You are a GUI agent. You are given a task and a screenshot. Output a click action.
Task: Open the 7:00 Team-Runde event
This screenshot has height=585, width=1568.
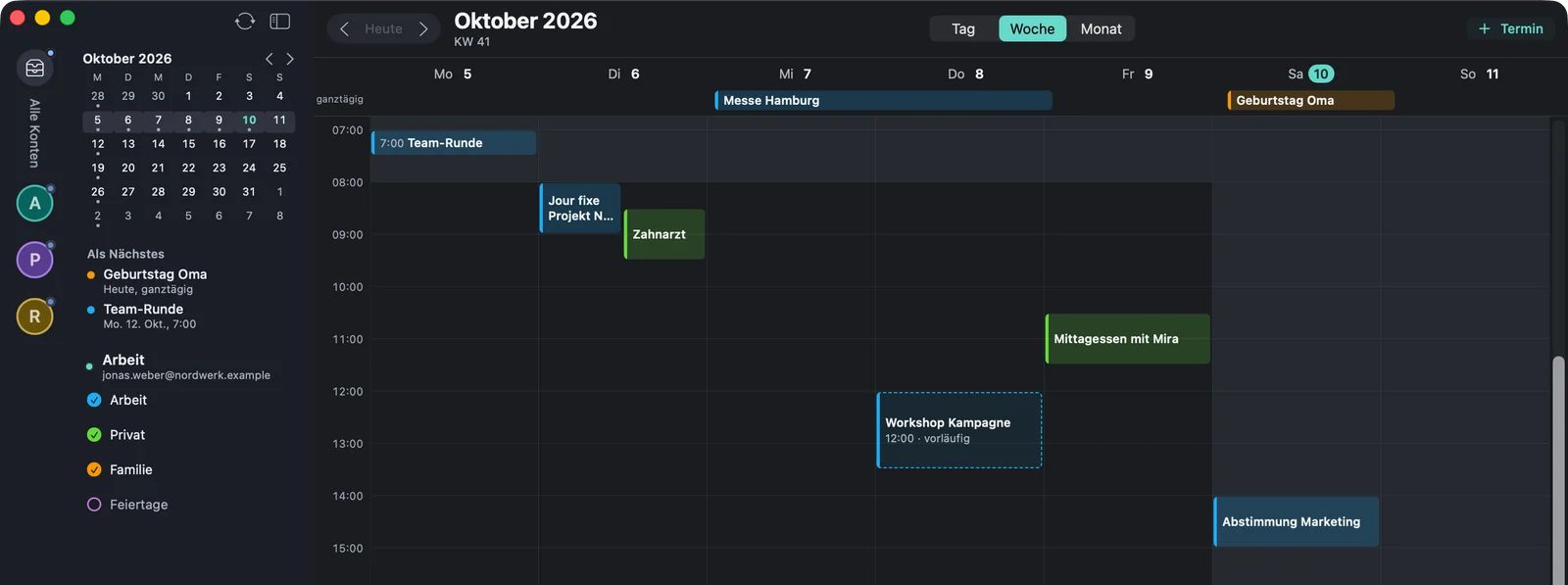pyautogui.click(x=454, y=143)
